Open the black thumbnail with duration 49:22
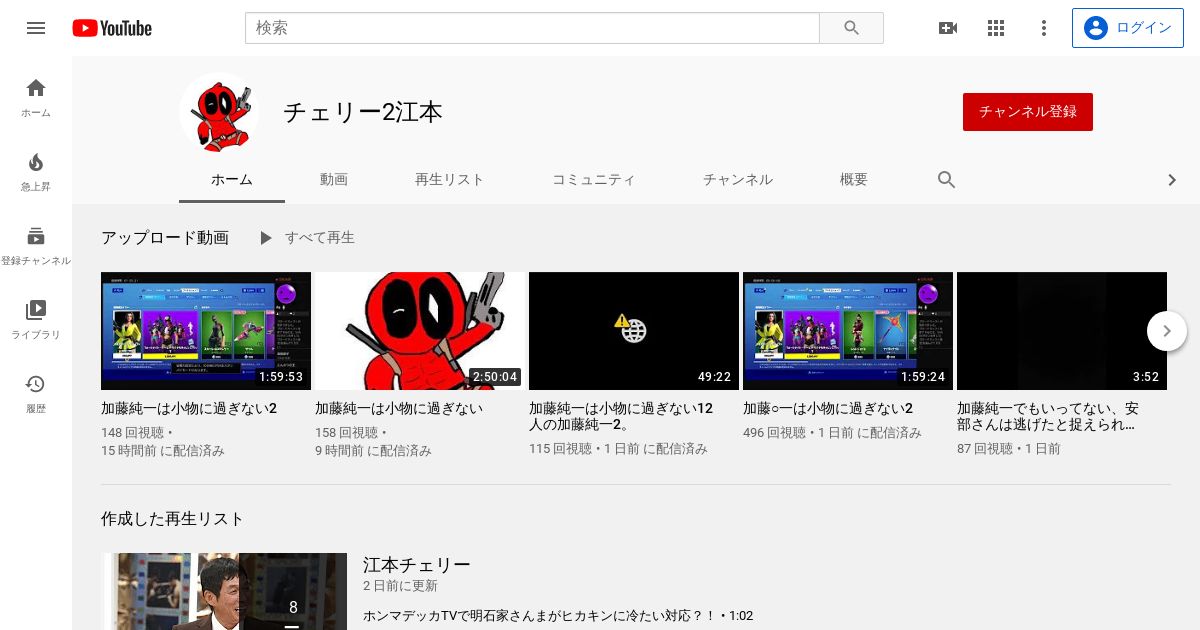This screenshot has height=630, width=1200. click(634, 331)
